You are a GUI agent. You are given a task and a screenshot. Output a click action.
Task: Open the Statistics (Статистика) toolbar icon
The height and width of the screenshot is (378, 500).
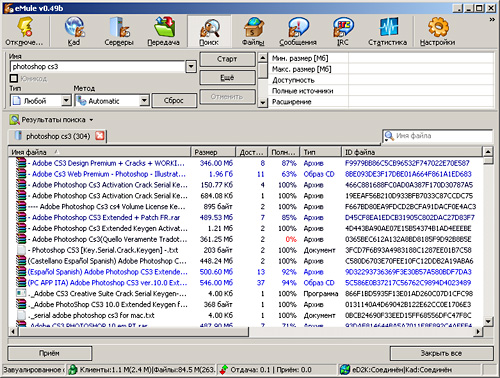click(388, 27)
